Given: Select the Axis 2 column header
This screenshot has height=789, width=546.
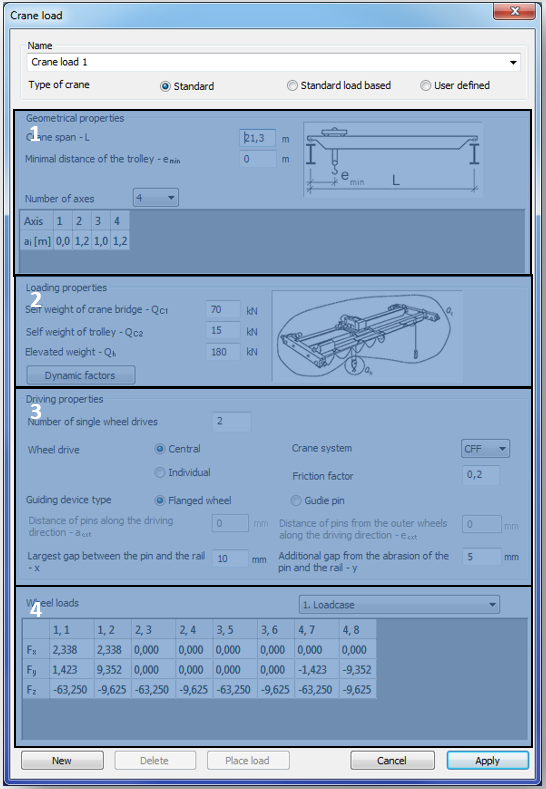Looking at the screenshot, I should pyautogui.click(x=82, y=221).
